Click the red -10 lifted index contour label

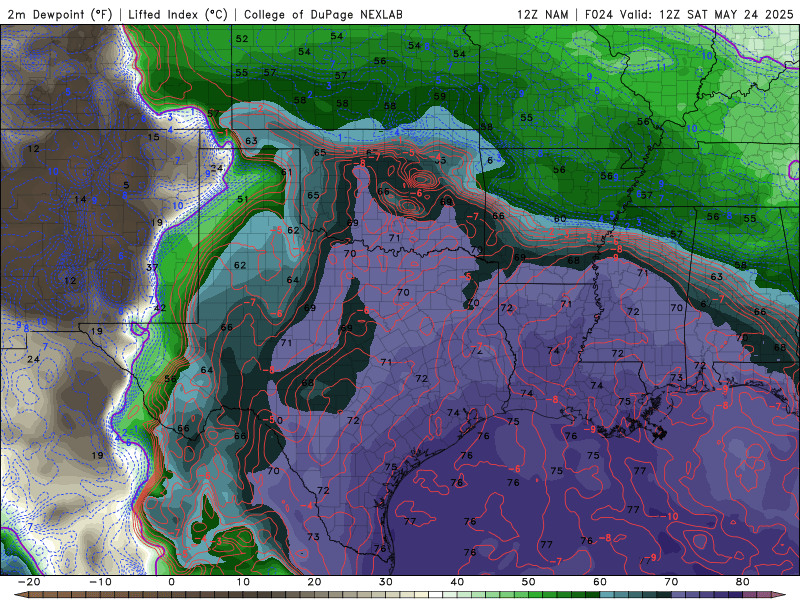(x=671, y=516)
